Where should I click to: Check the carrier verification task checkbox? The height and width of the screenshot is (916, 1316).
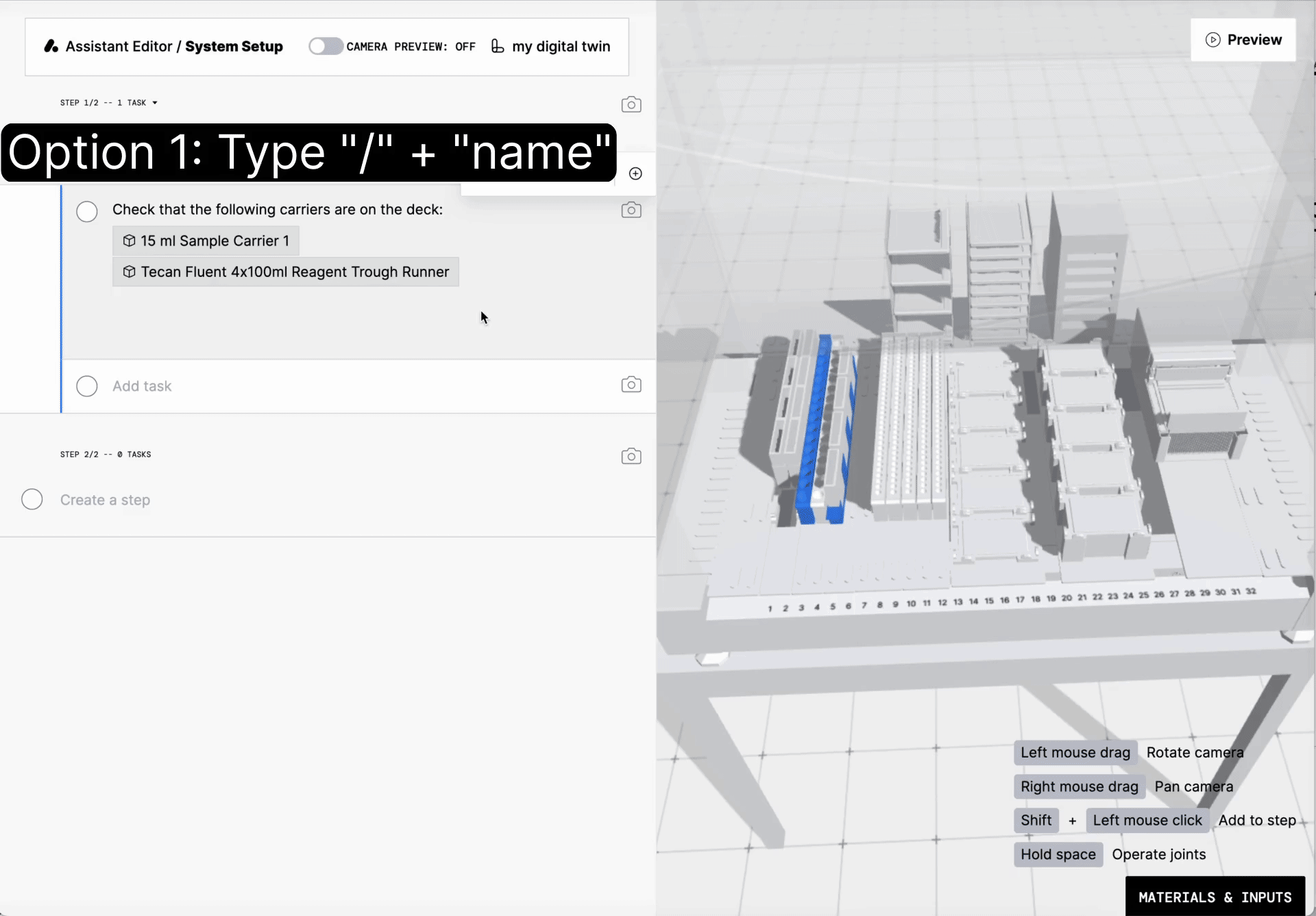[x=87, y=211]
